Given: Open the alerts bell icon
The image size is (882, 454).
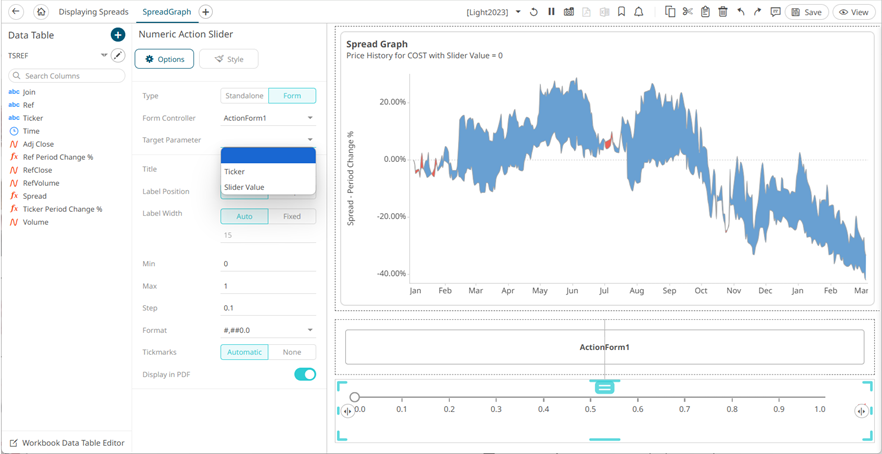Looking at the screenshot, I should click(639, 12).
